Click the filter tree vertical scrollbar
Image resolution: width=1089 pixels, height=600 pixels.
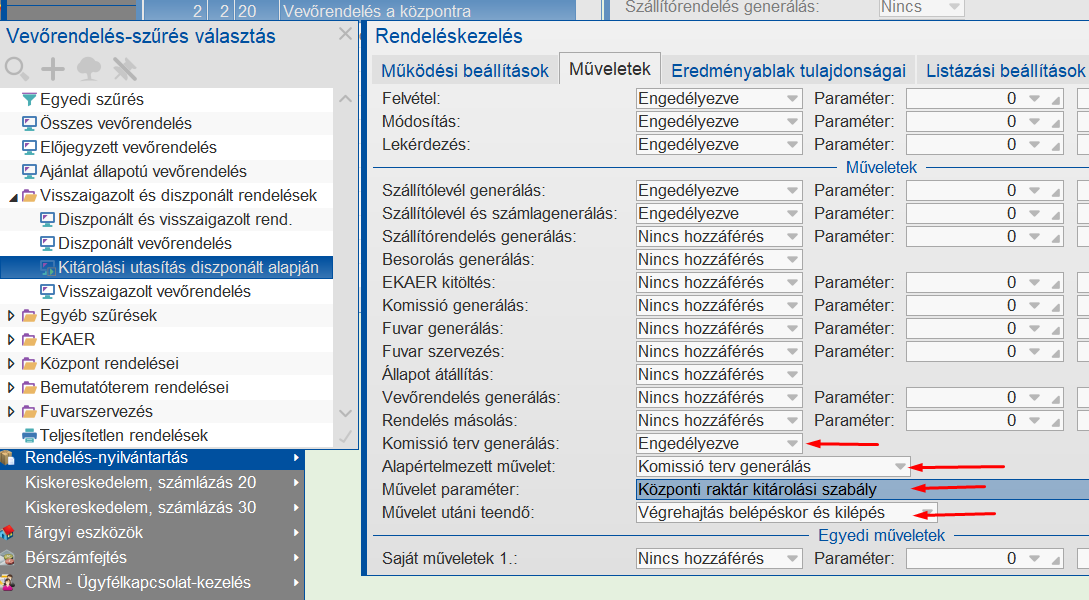344,250
